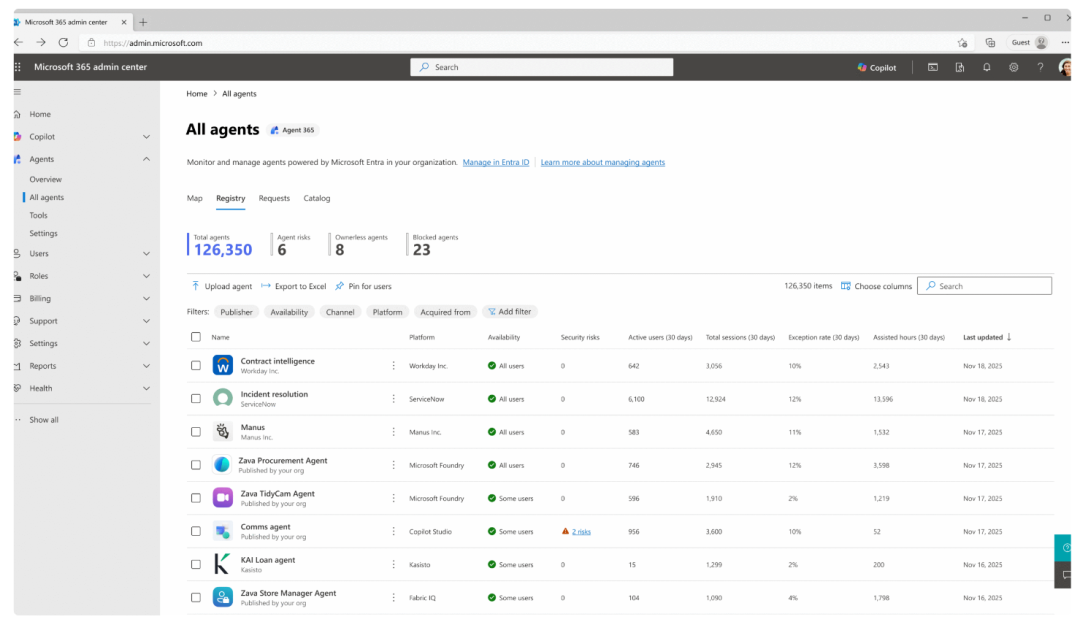The width and height of the screenshot is (1080, 622).
Task: Expand the Users section in sidebar
Action: (146, 253)
